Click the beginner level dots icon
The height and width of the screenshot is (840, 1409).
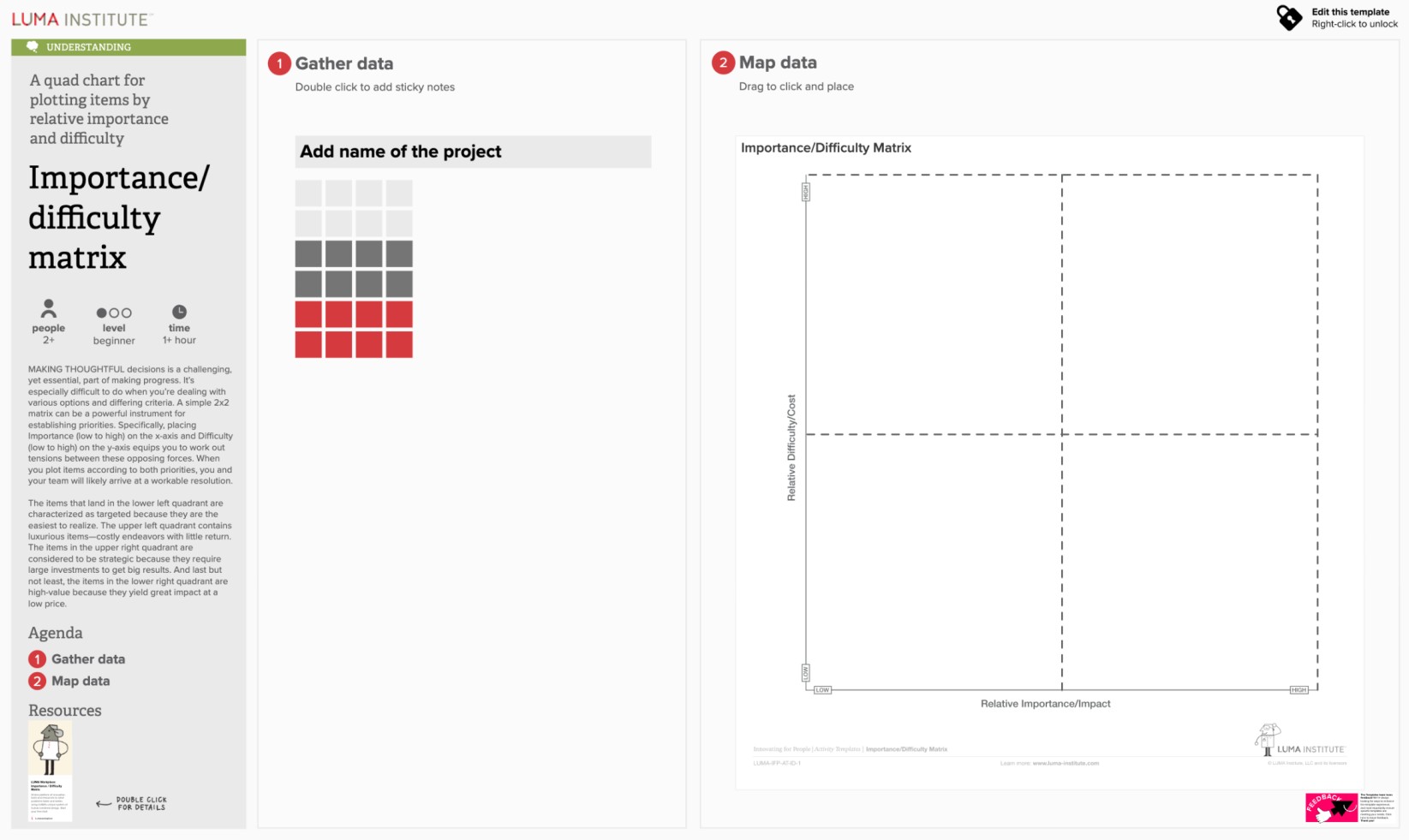pos(112,312)
